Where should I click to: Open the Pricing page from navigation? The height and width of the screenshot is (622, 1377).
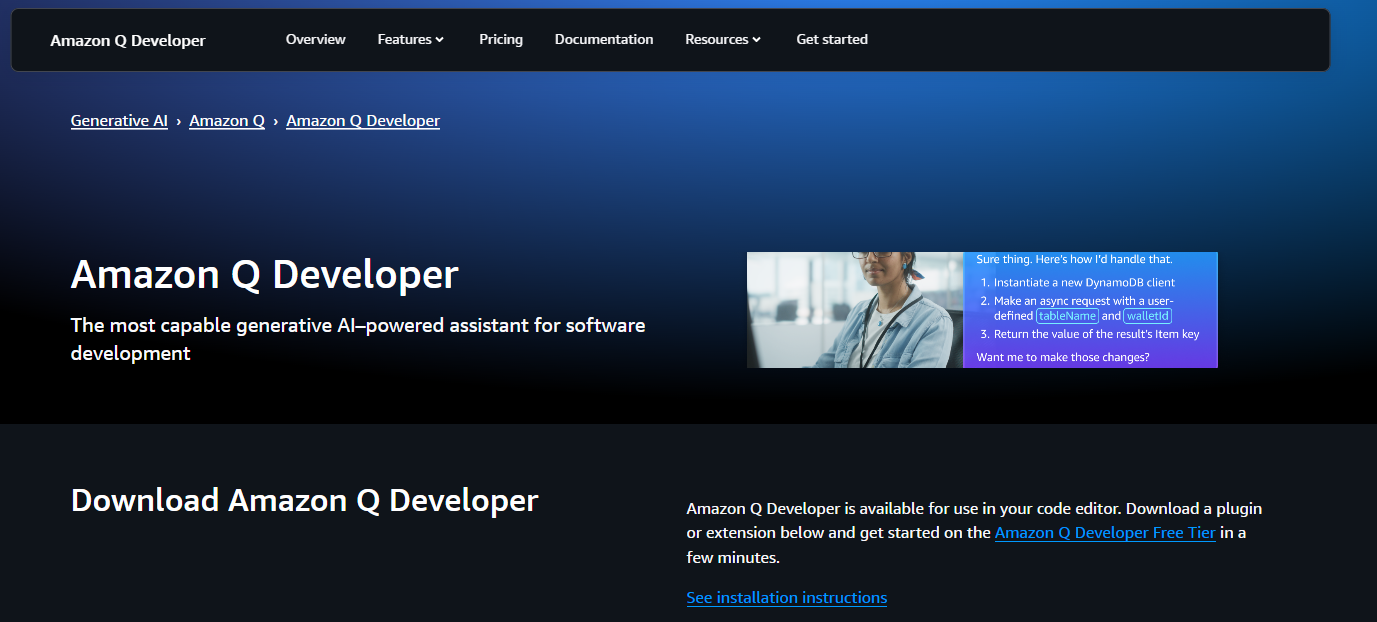(x=501, y=40)
